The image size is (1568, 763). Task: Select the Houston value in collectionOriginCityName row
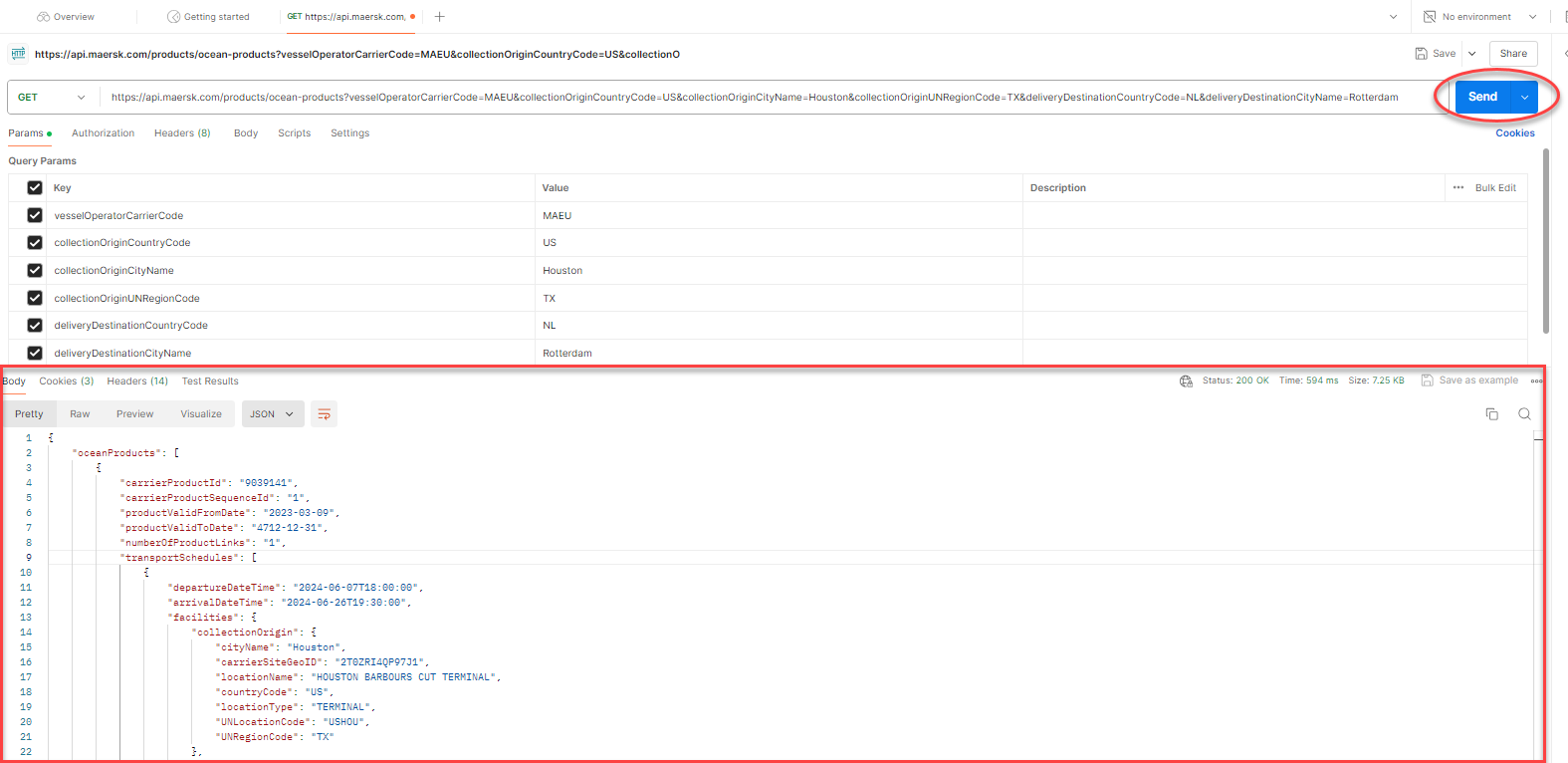[x=779, y=271]
